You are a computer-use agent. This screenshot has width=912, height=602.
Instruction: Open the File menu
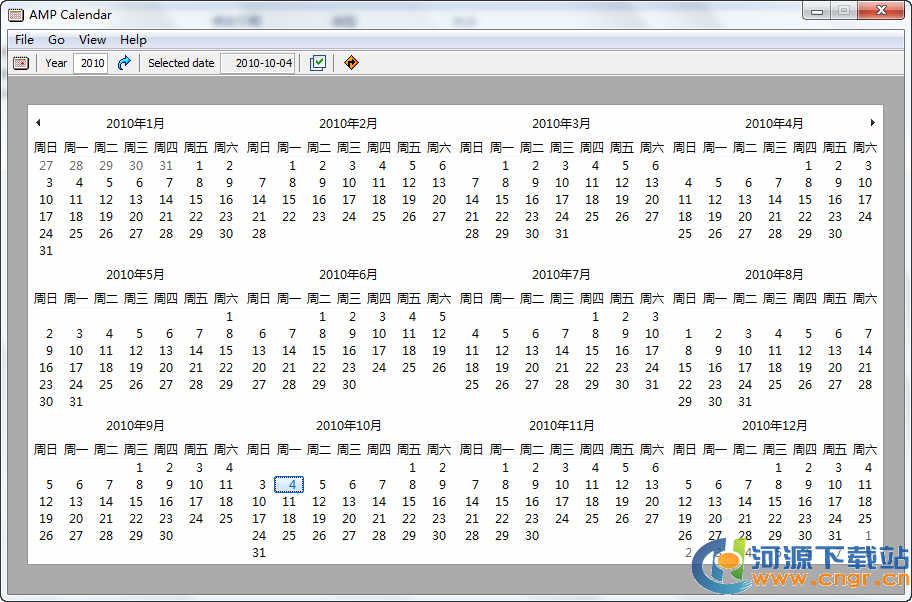click(24, 40)
